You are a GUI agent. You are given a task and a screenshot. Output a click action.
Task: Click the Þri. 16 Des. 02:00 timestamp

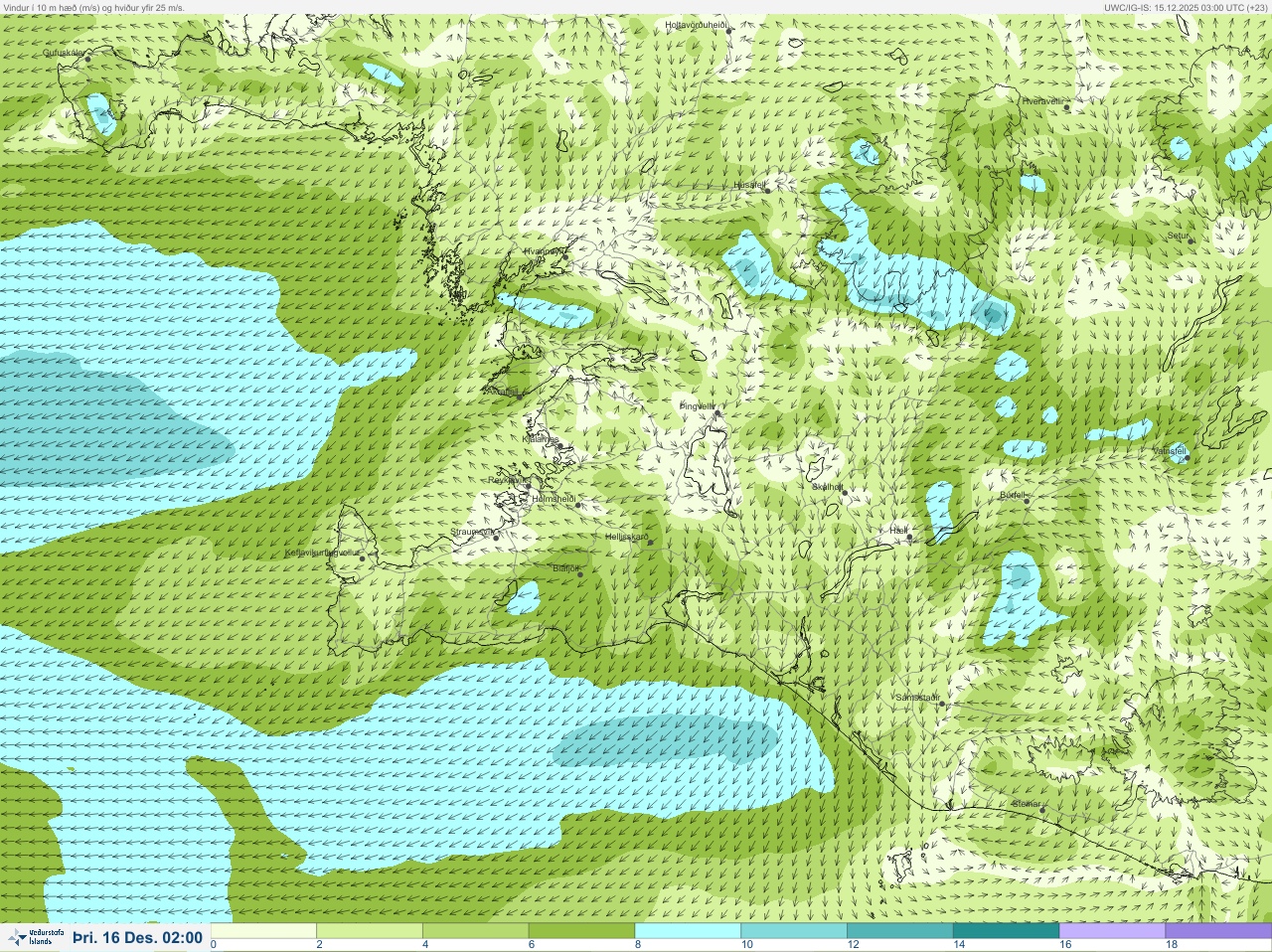pyautogui.click(x=138, y=937)
